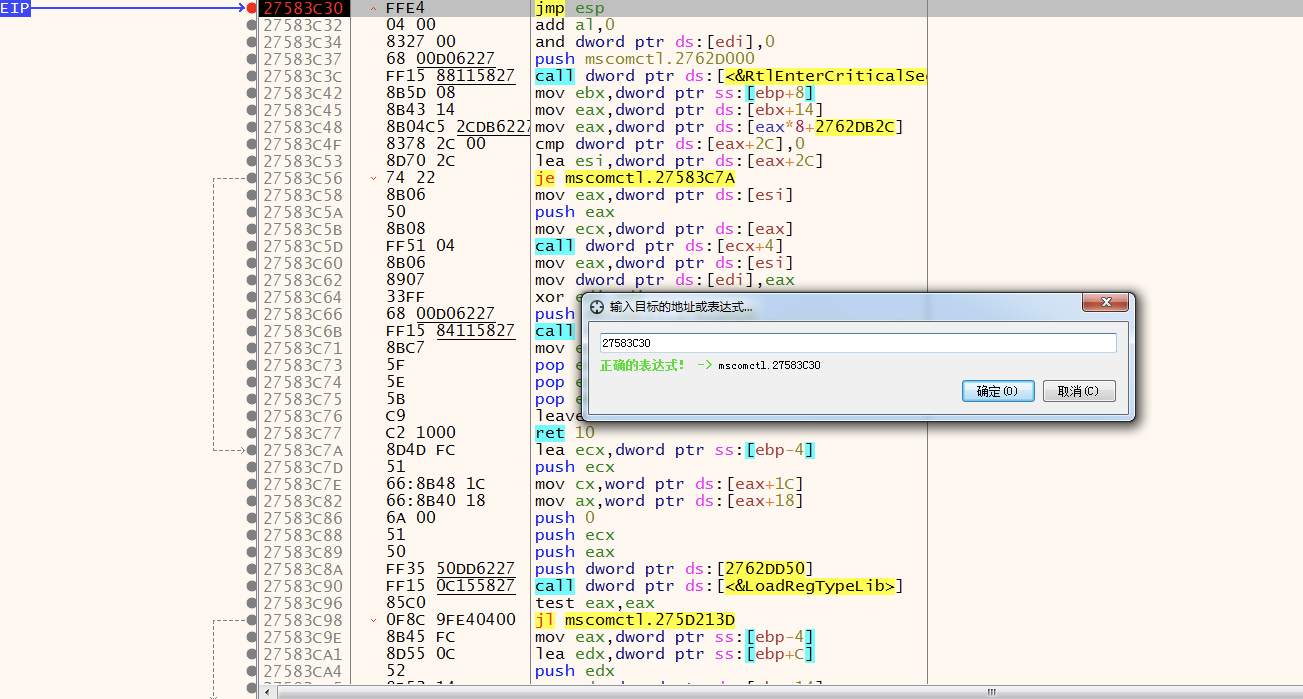Focus the address input containing 27583C30
The width and height of the screenshot is (1303, 699).
[x=857, y=343]
